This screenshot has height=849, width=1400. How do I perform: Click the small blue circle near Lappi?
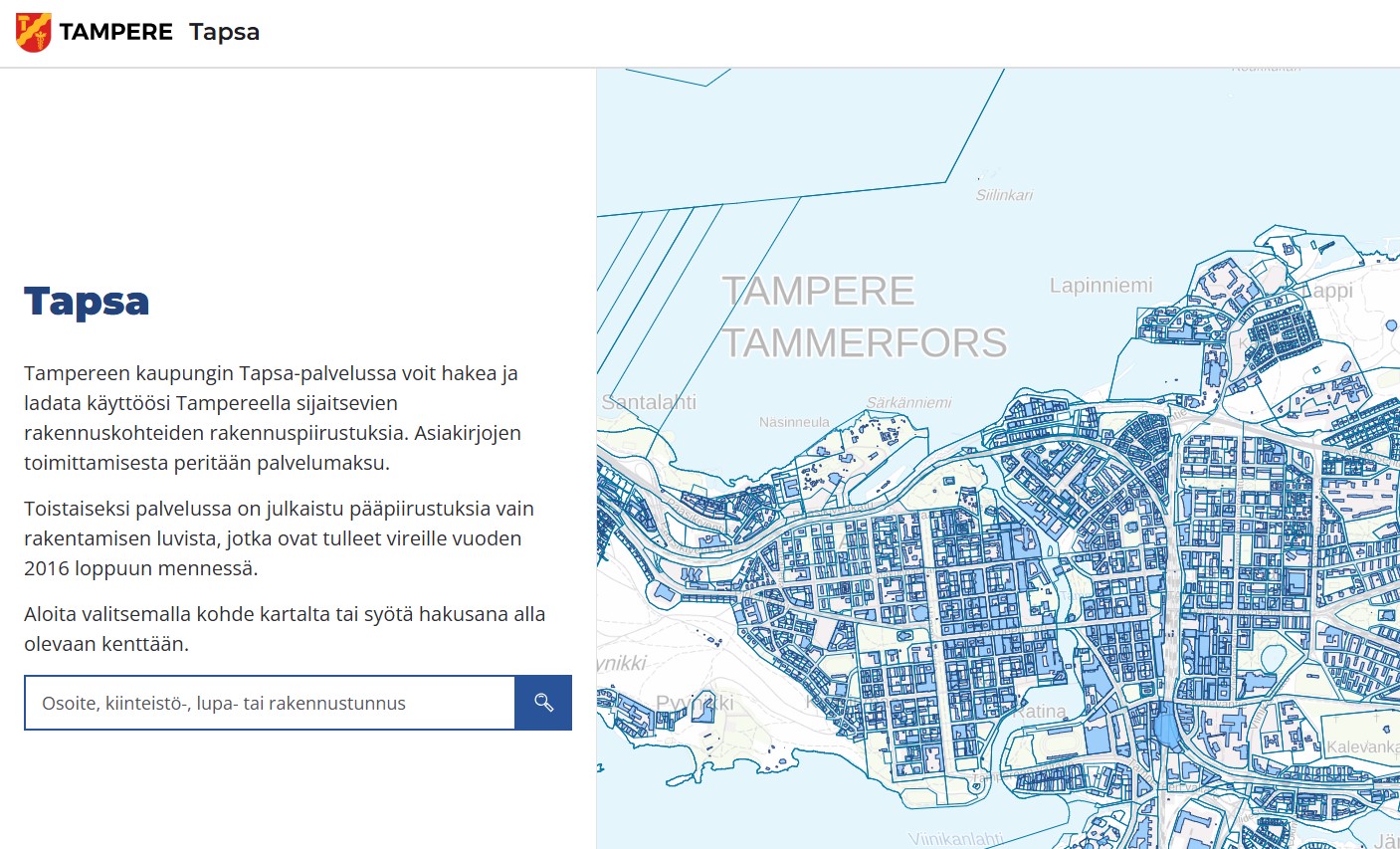pos(1391,325)
